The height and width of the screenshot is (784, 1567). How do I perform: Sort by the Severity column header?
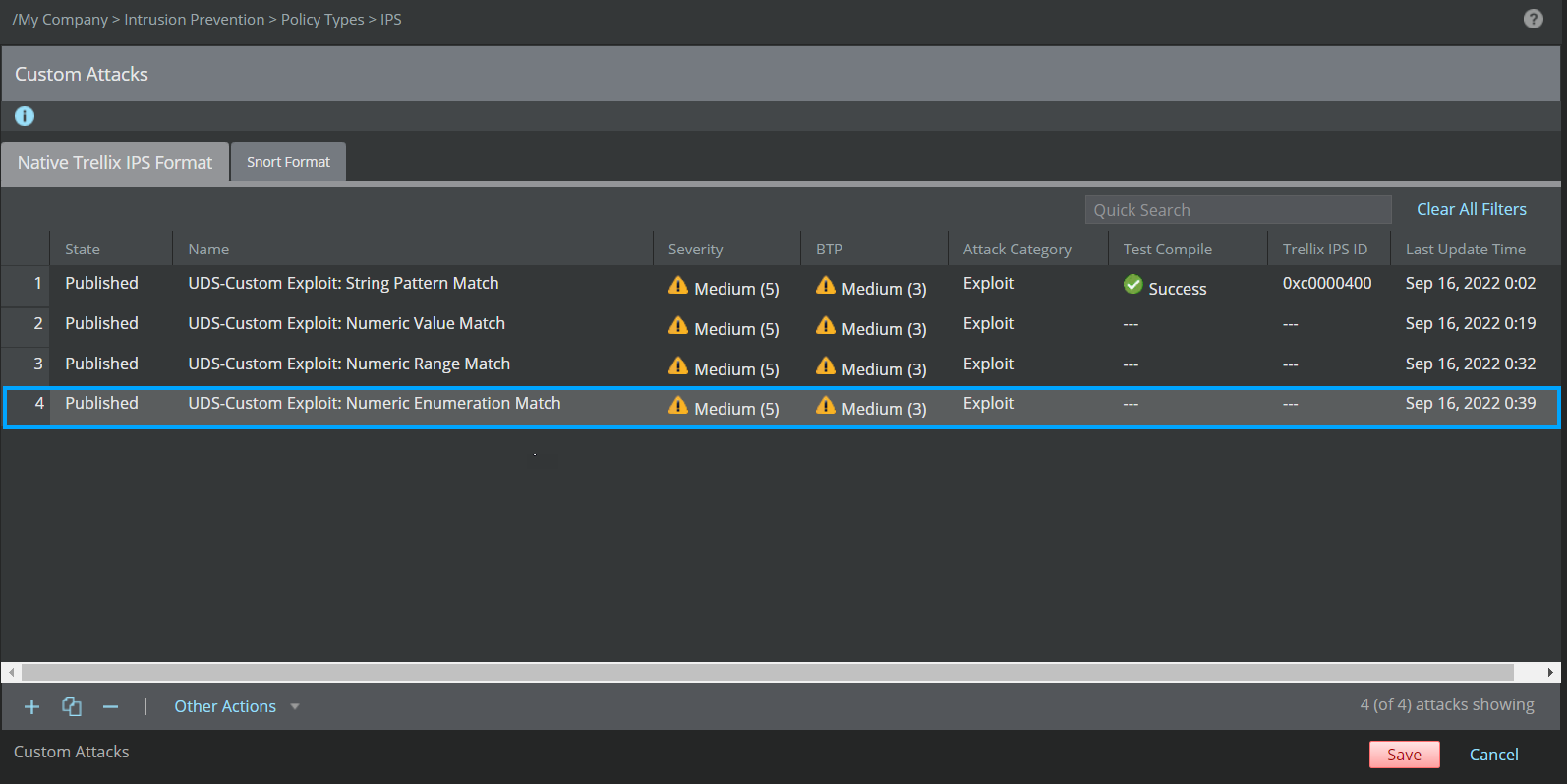(727, 250)
